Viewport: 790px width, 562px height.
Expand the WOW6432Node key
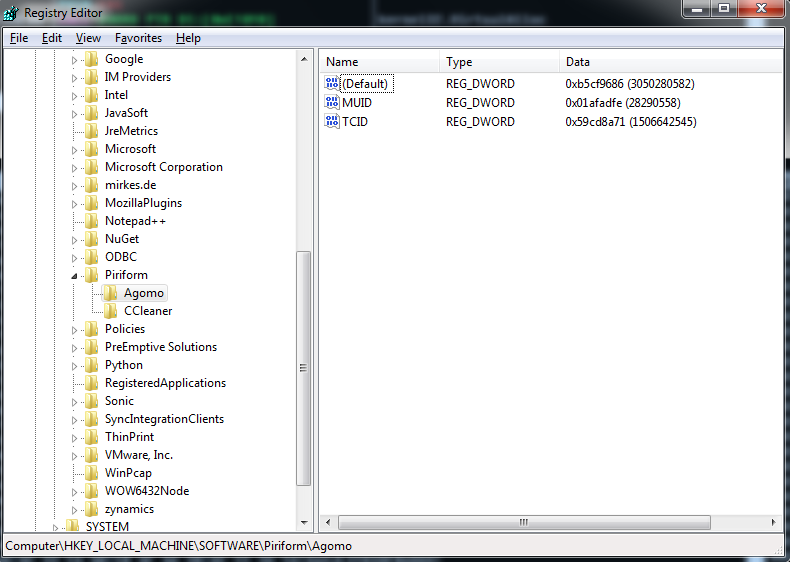pos(75,492)
